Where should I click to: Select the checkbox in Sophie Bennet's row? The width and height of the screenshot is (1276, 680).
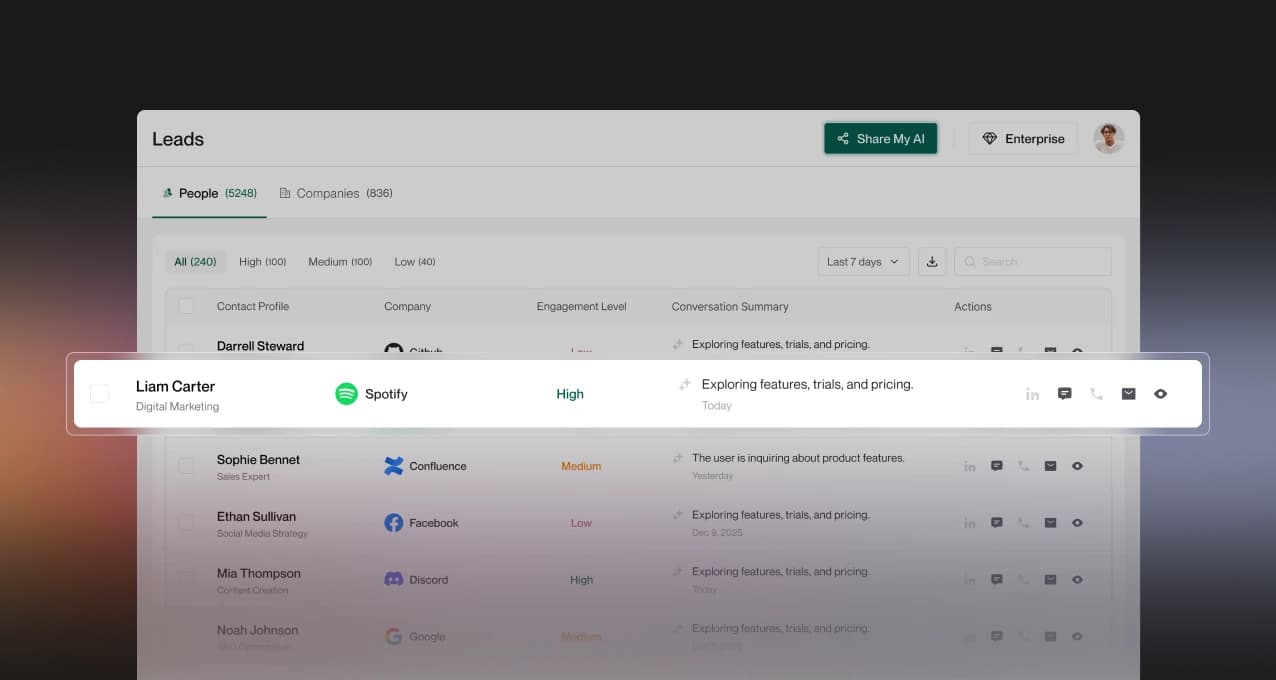186,466
